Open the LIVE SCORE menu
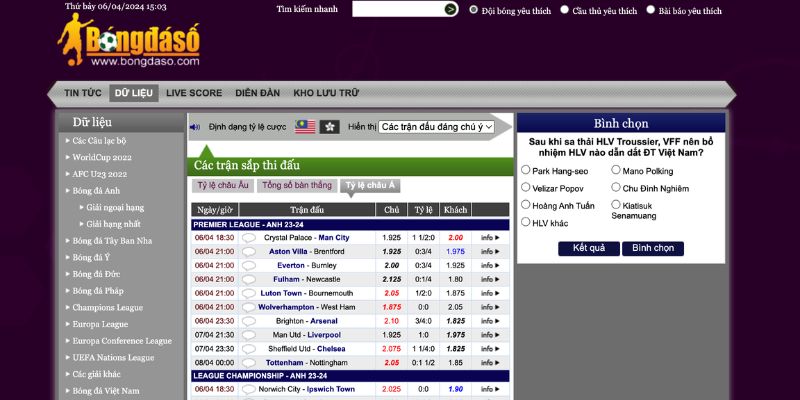The width and height of the screenshot is (800, 400). point(194,93)
